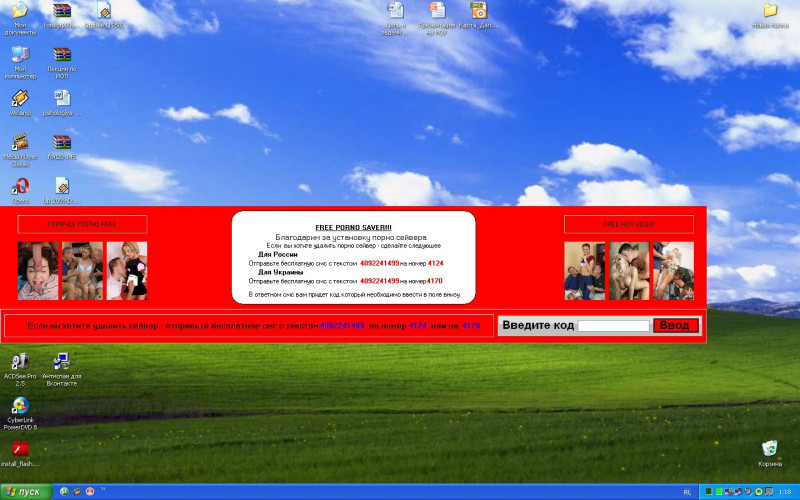Open the пуск Start menu
This screenshot has width=800, height=500.
[x=26, y=492]
